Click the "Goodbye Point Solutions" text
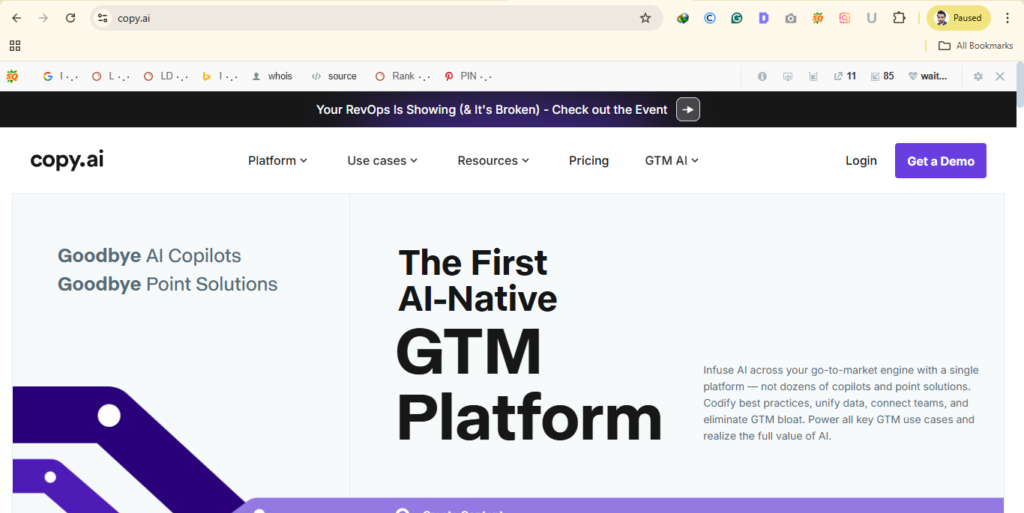 (x=167, y=285)
